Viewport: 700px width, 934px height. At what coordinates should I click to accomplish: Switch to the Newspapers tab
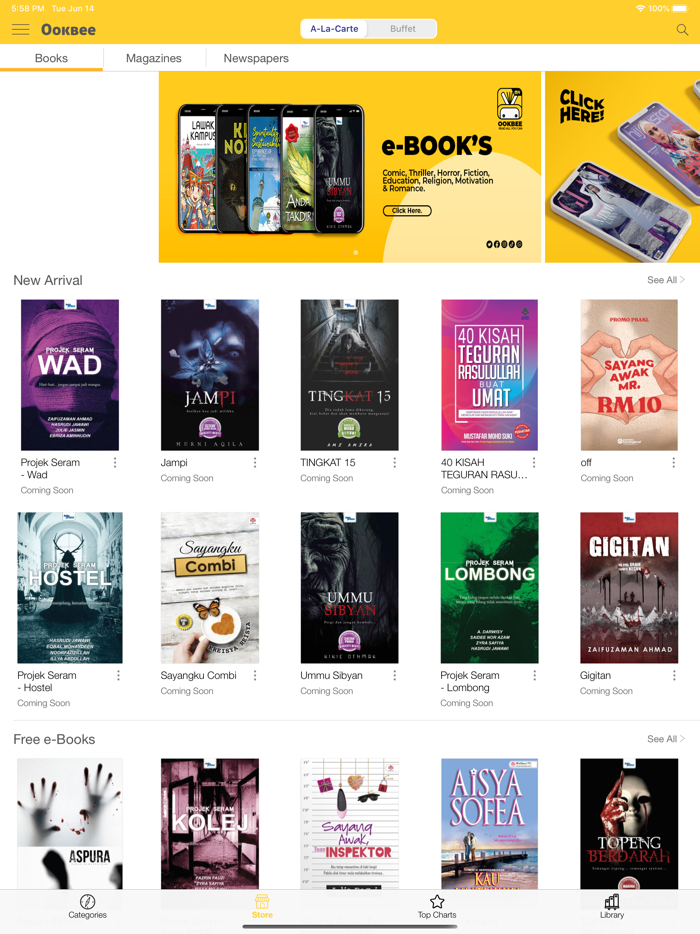(256, 58)
